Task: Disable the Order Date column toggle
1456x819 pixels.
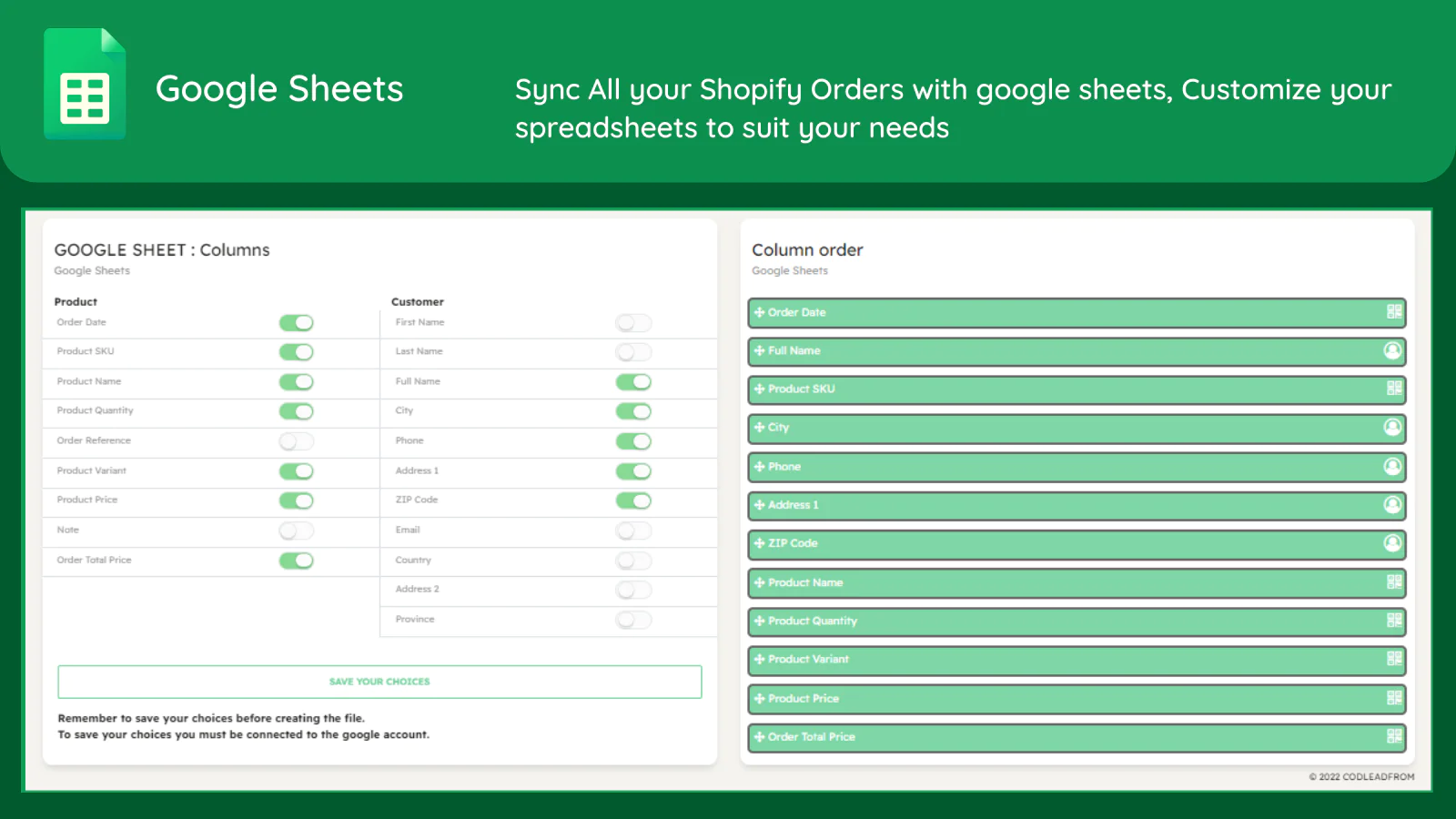Action: point(296,323)
